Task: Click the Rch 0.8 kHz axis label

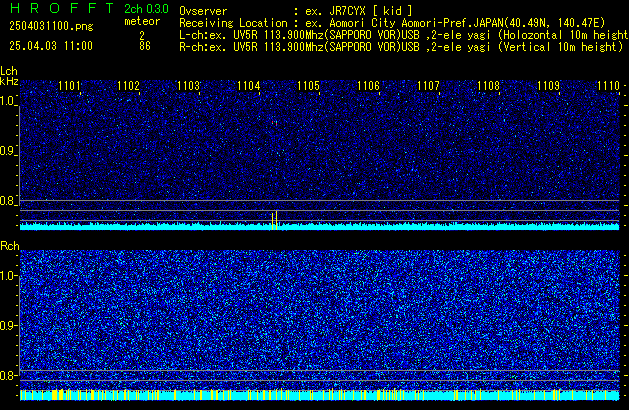Action: [8, 375]
